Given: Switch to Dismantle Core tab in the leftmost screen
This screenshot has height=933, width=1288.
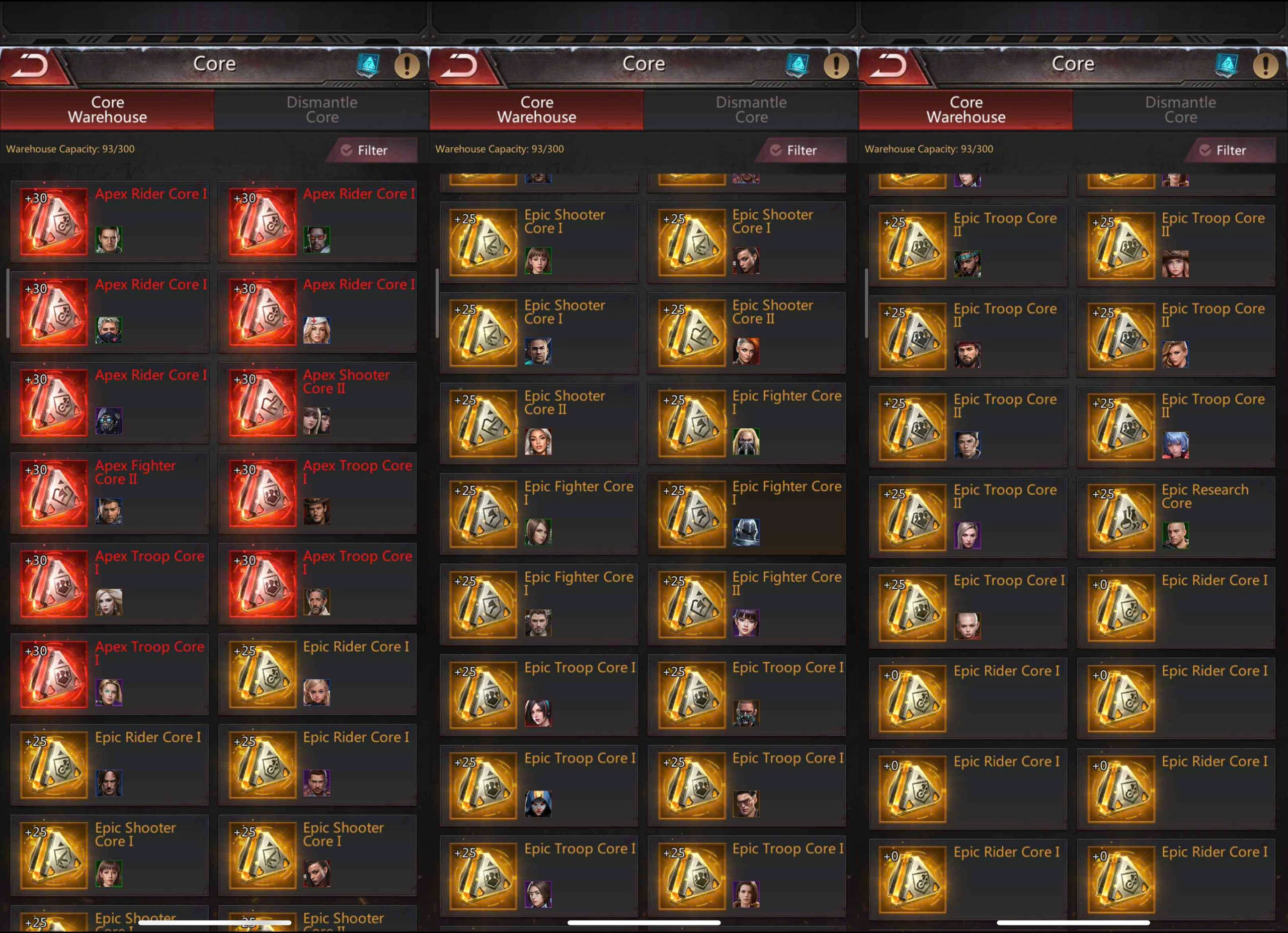Looking at the screenshot, I should (x=322, y=110).
